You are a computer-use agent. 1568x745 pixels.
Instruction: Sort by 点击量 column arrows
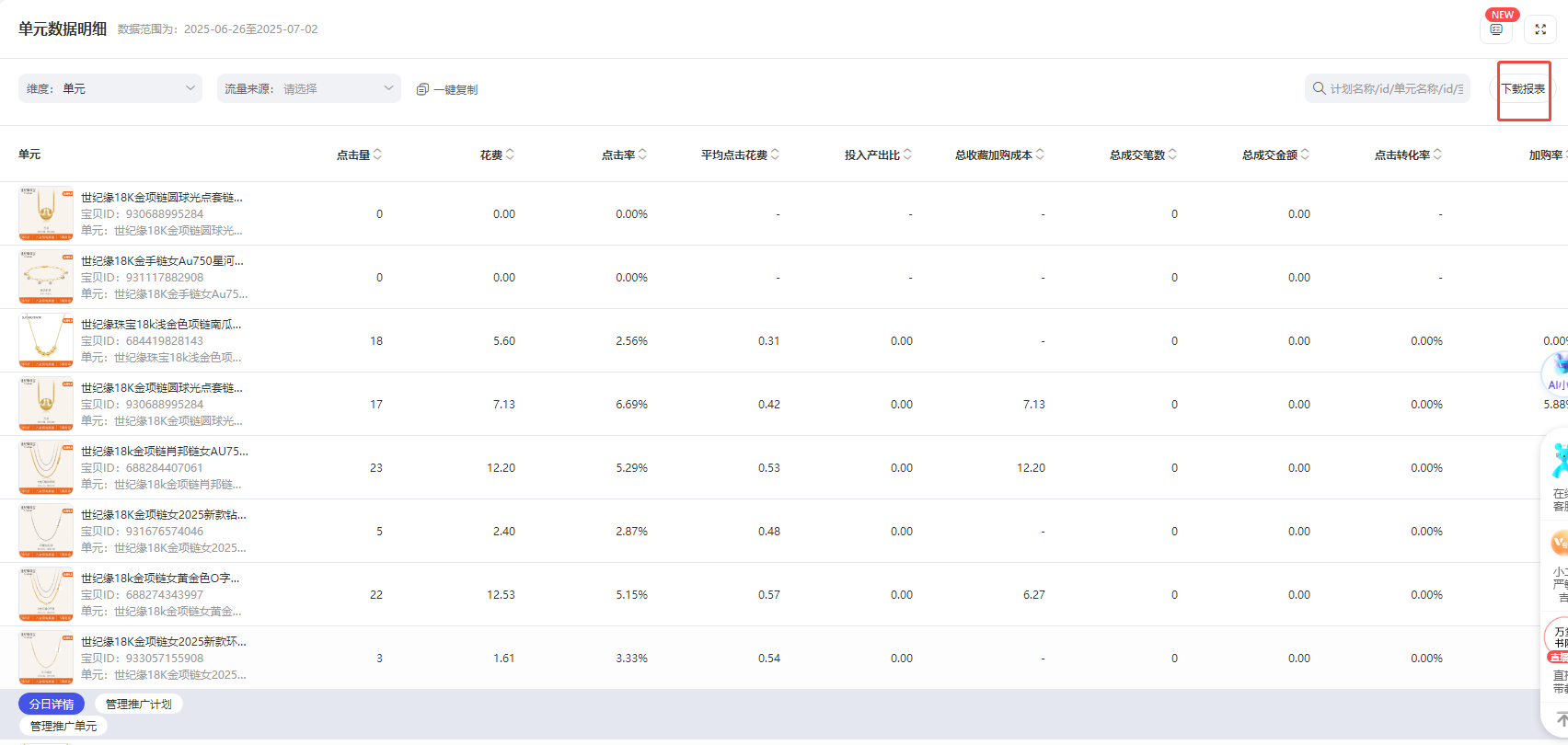tap(377, 155)
